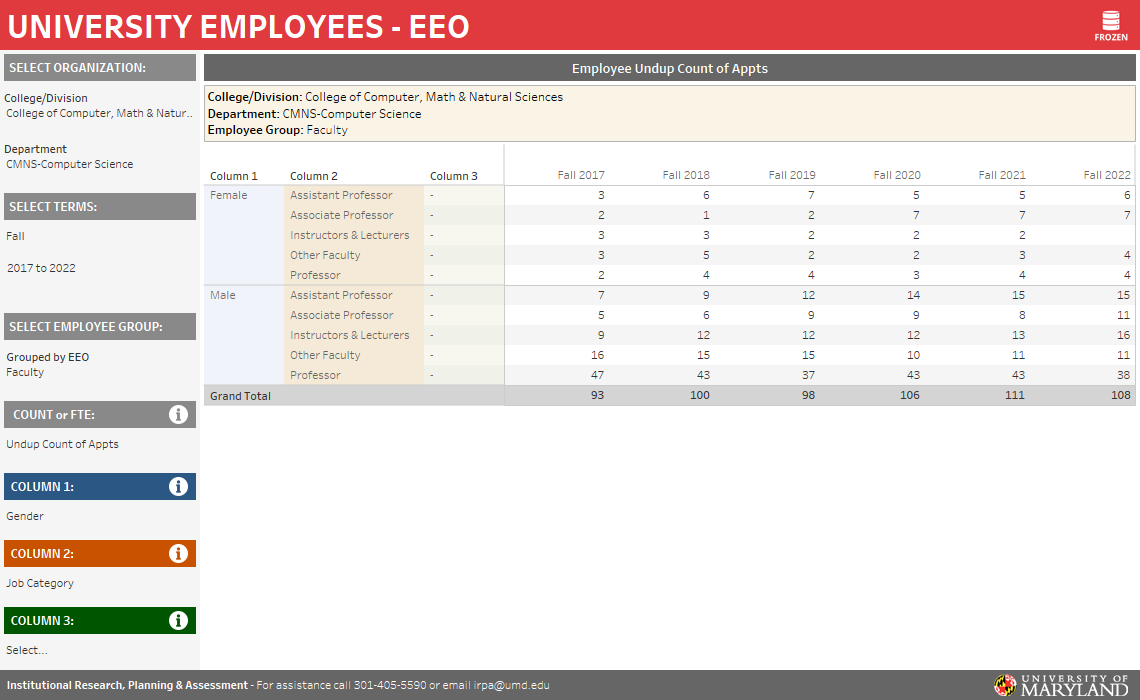
Task: Click the Frozen database icon
Action: 1110,24
